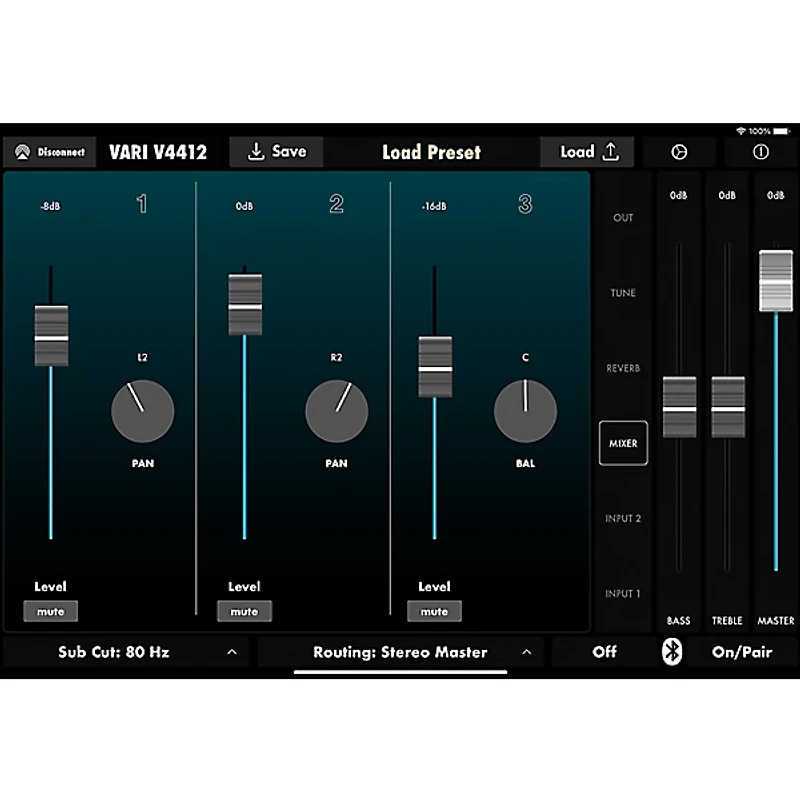The image size is (800, 801).
Task: Expand the Sub Cut 80 Hz chevron
Action: pos(232,652)
